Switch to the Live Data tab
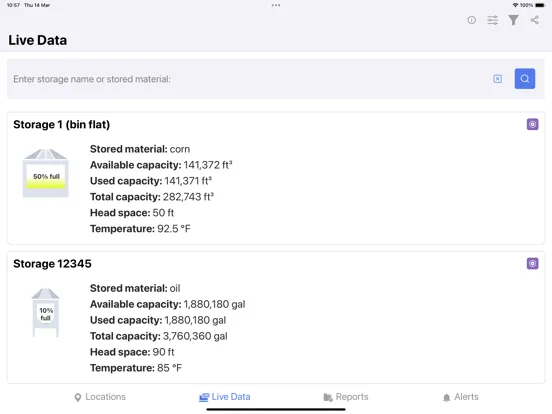 (x=225, y=397)
